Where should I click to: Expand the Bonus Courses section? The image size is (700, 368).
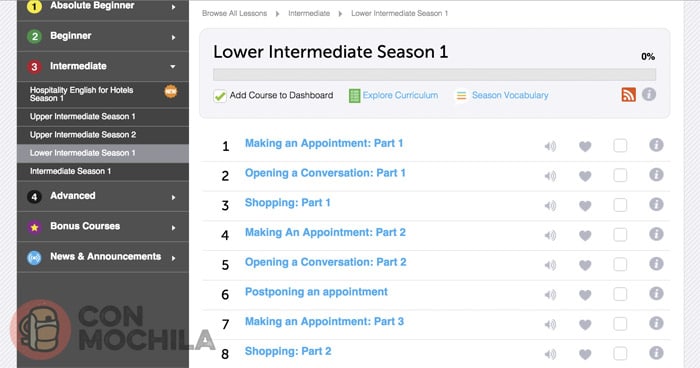103,226
